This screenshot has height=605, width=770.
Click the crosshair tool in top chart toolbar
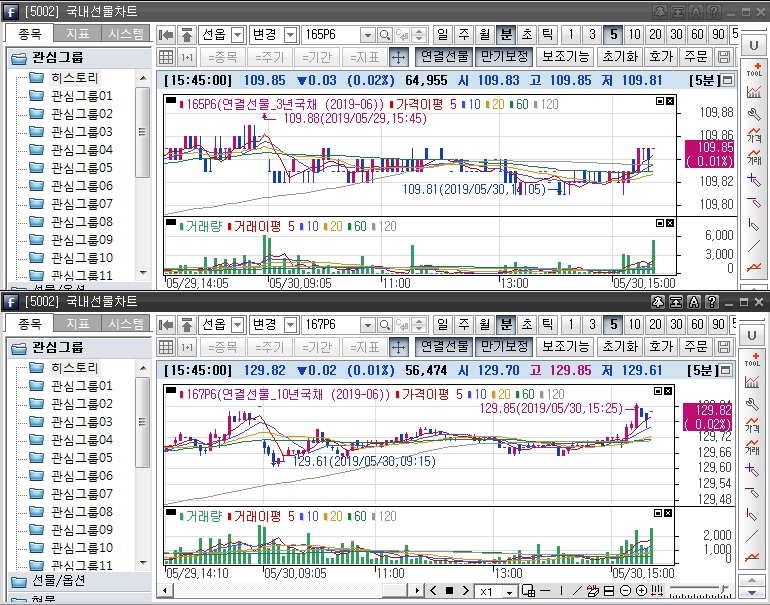point(398,57)
